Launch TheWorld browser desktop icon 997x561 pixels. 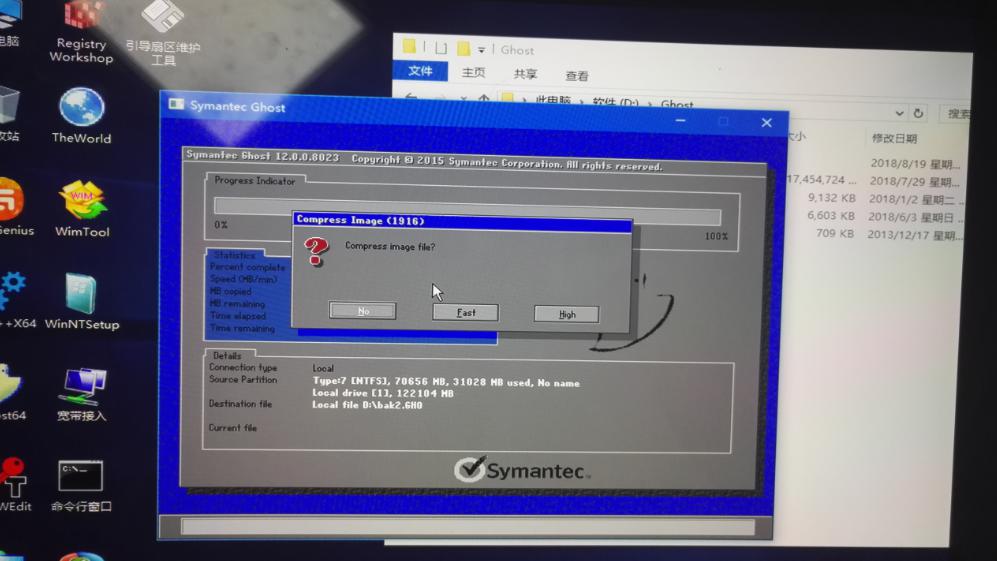[81, 116]
